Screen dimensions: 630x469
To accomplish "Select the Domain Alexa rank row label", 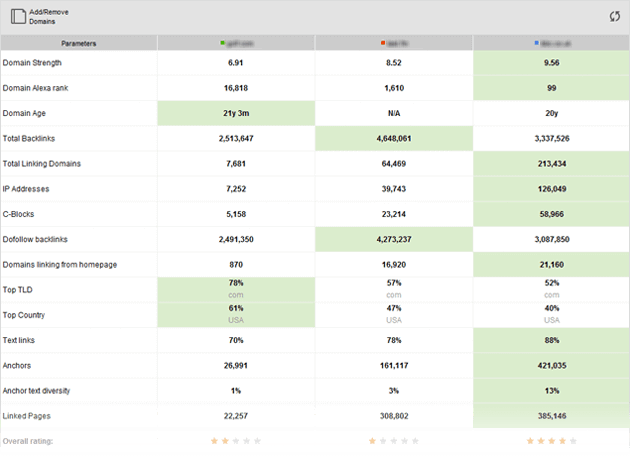I will point(36,88).
